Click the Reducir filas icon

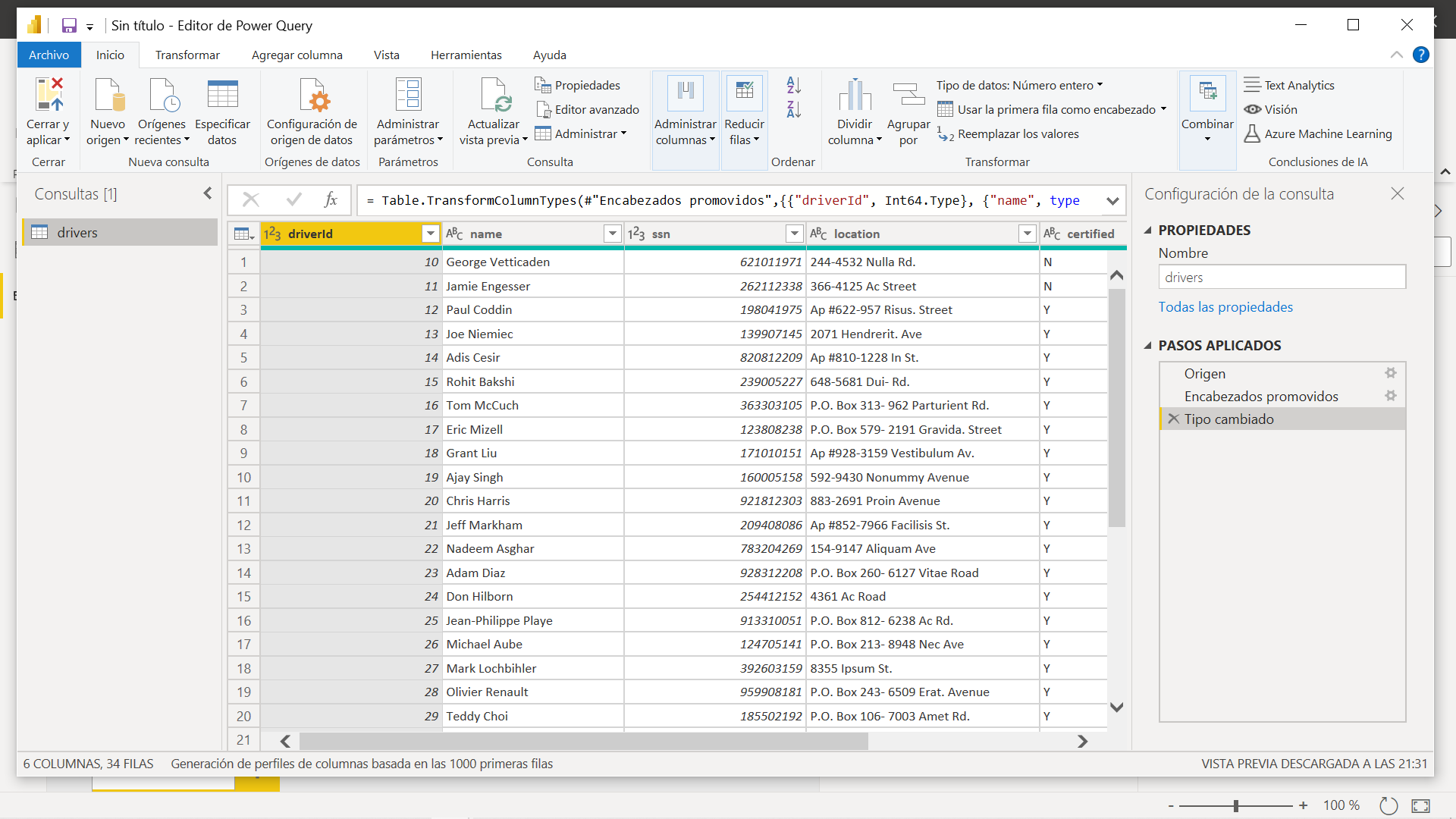point(744,93)
